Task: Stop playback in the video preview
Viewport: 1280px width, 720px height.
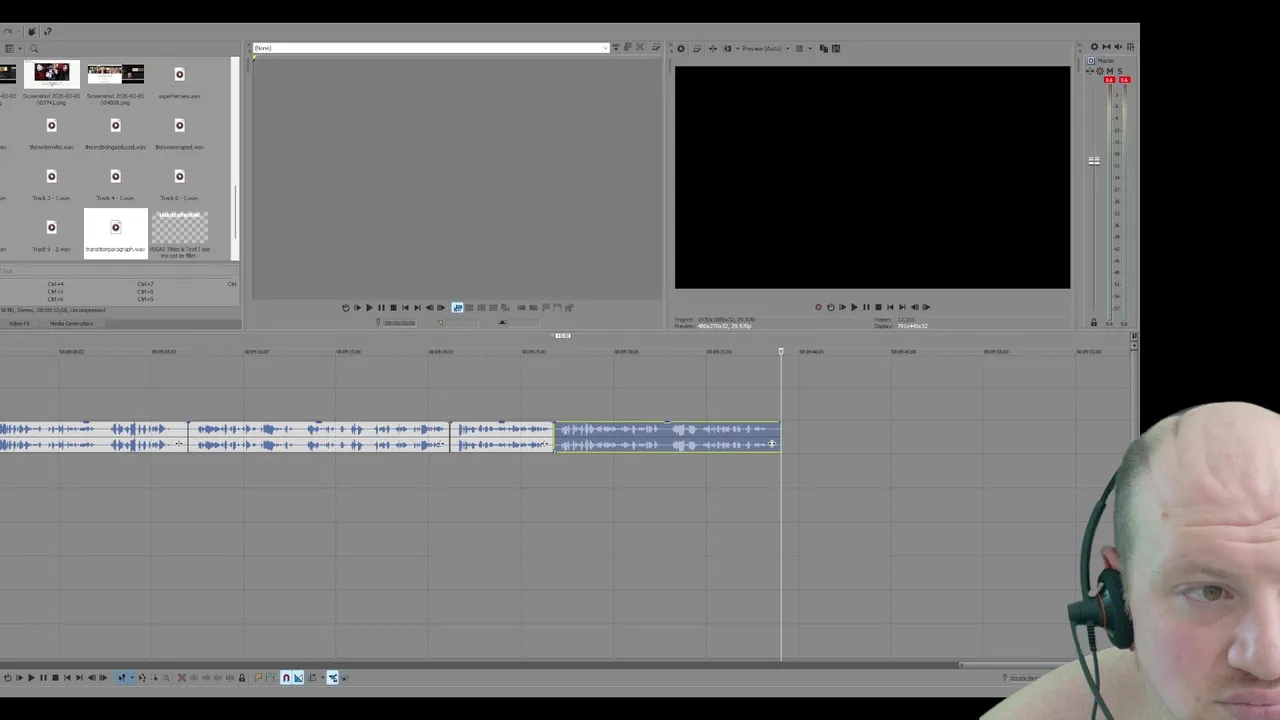Action: pyautogui.click(x=878, y=307)
